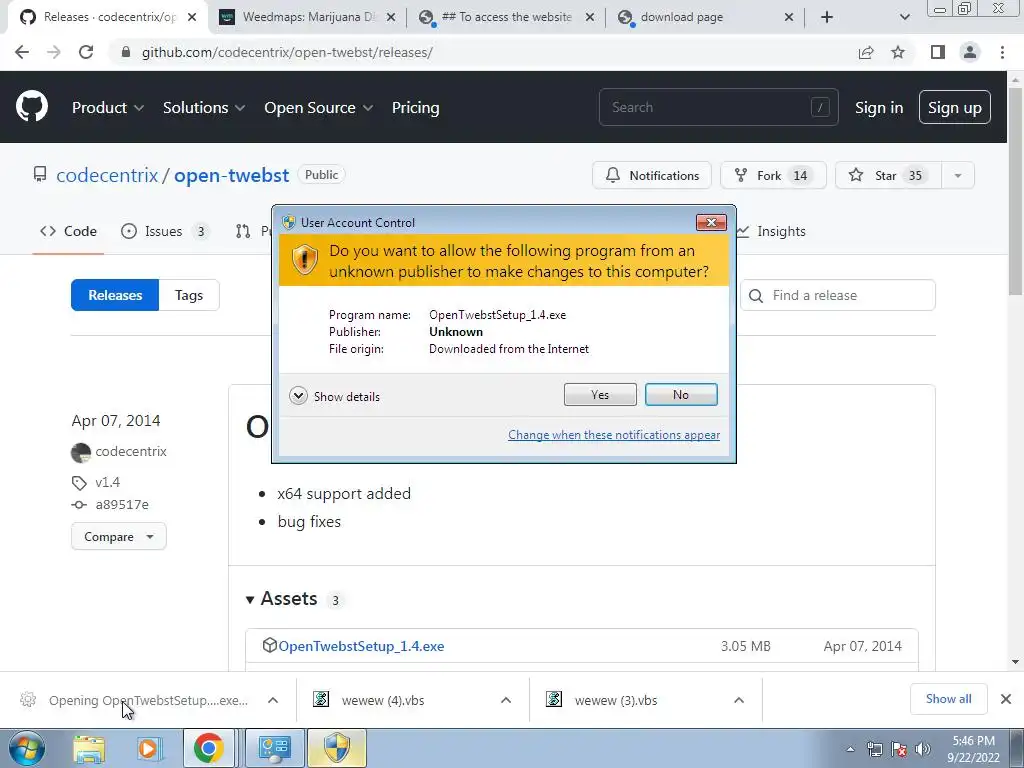Click the browser address bar URL
1024x768 pixels.
(x=287, y=52)
